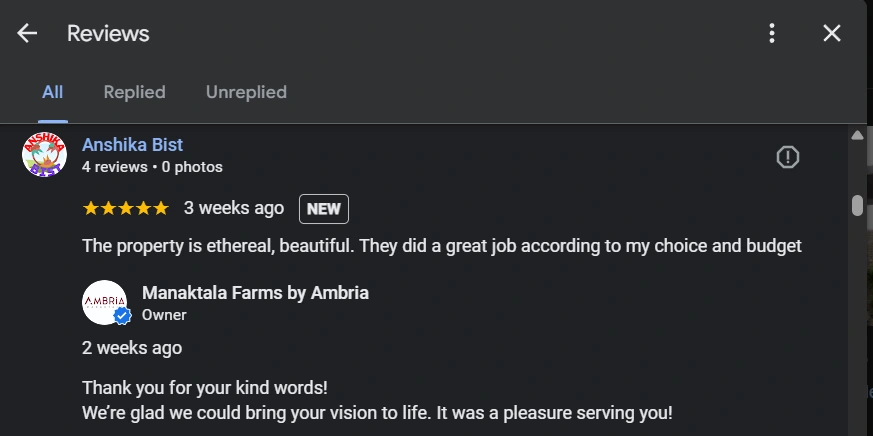Click the NEW badge on the review

[323, 209]
